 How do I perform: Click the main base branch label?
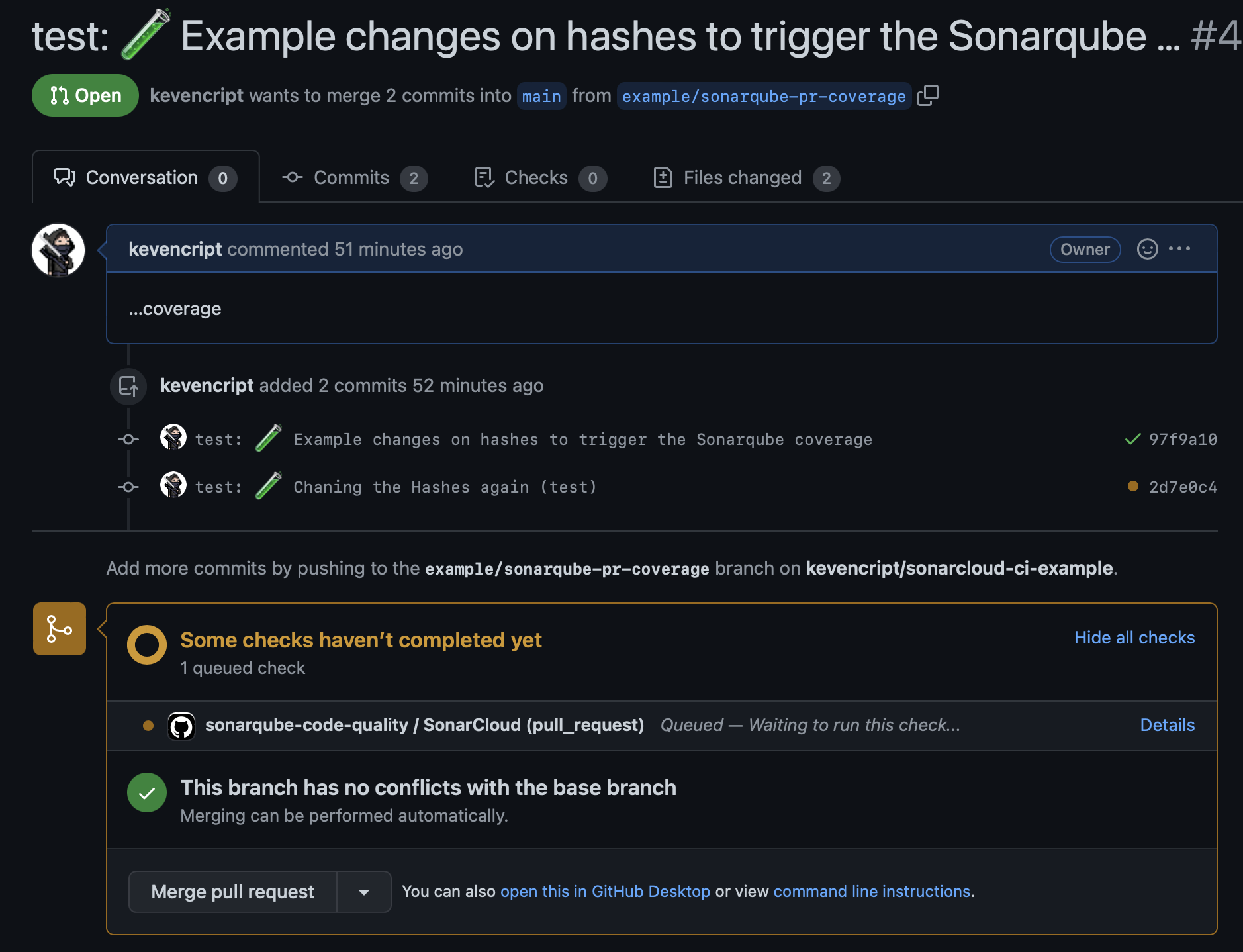(541, 97)
